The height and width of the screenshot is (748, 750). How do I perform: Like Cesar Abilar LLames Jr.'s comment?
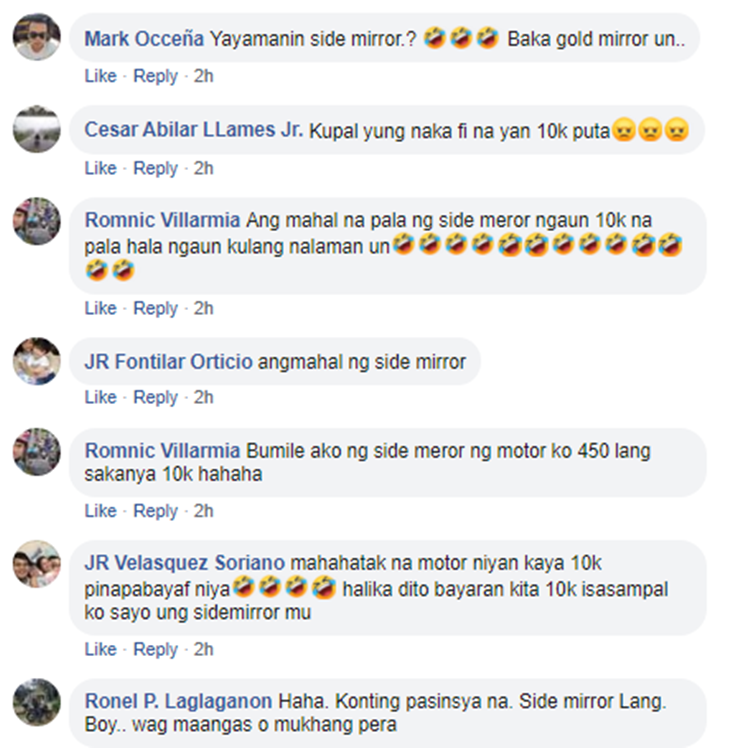(100, 168)
